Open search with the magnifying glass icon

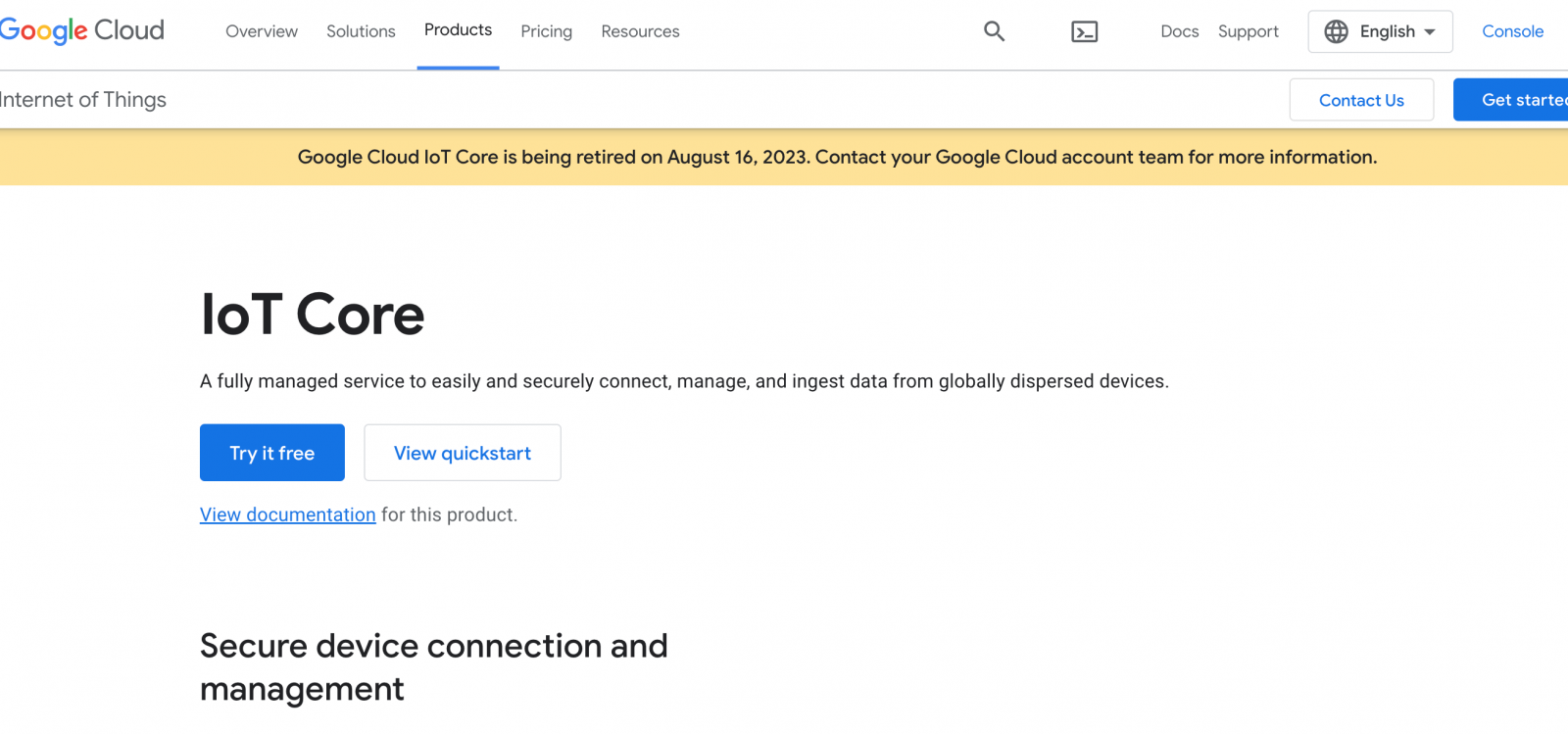coord(994,31)
